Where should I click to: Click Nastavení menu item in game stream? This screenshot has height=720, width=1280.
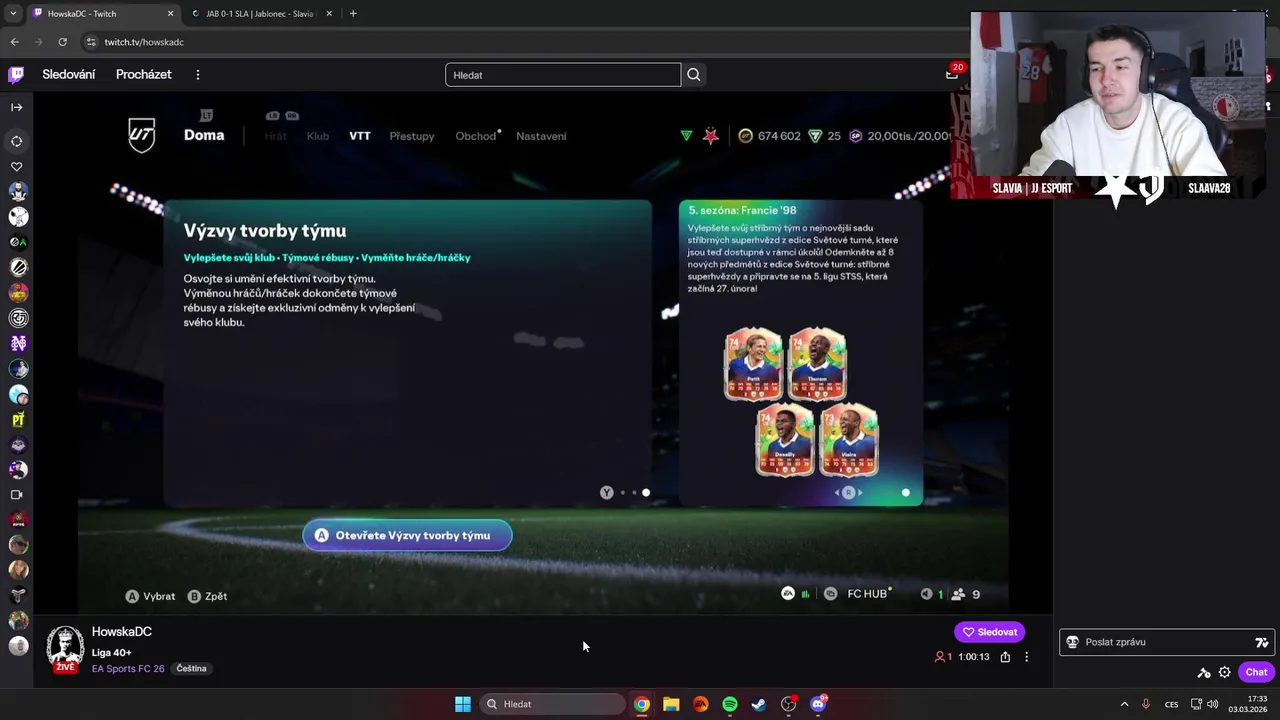coord(541,136)
